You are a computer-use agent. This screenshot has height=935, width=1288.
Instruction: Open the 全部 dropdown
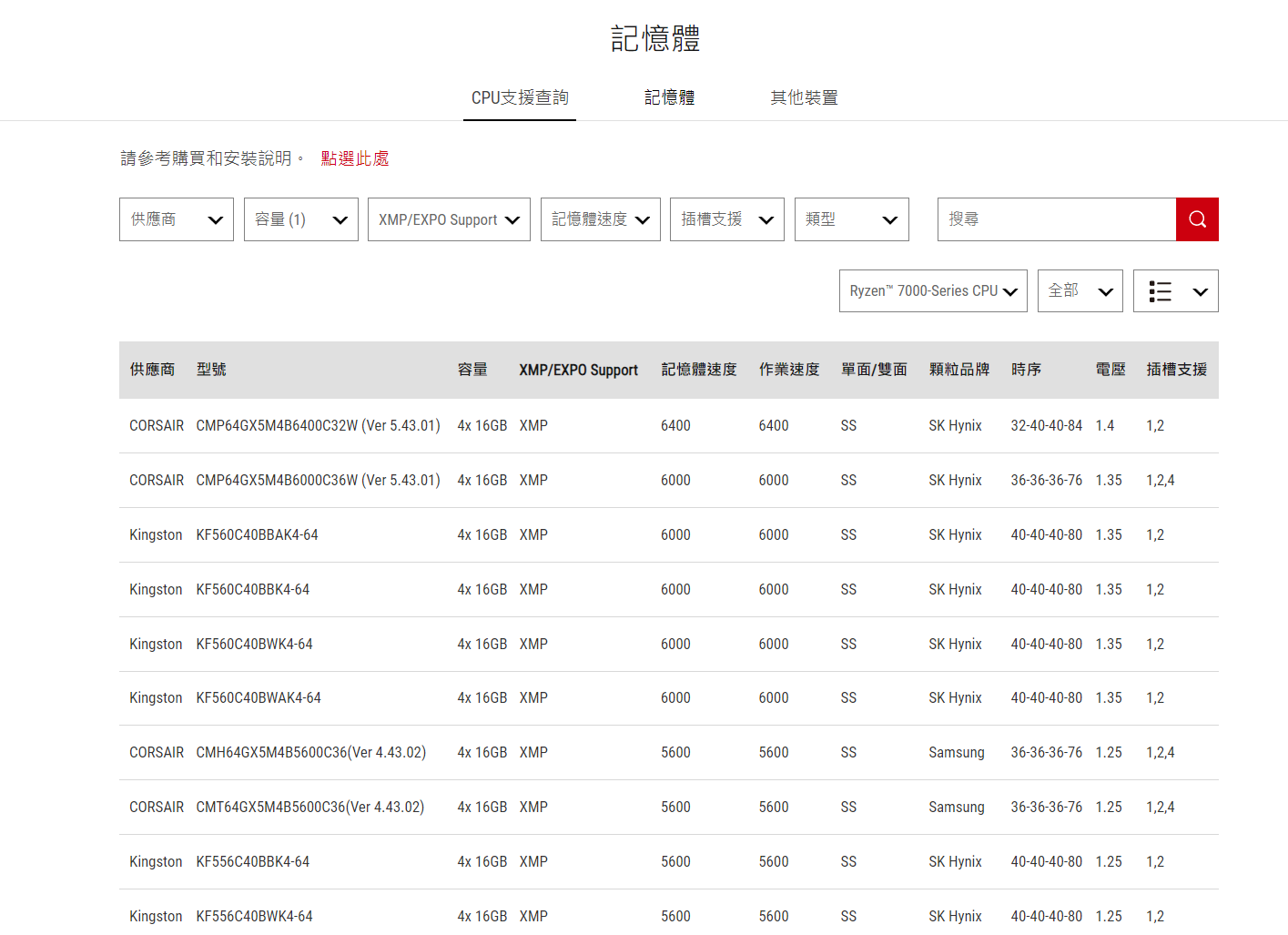1080,291
